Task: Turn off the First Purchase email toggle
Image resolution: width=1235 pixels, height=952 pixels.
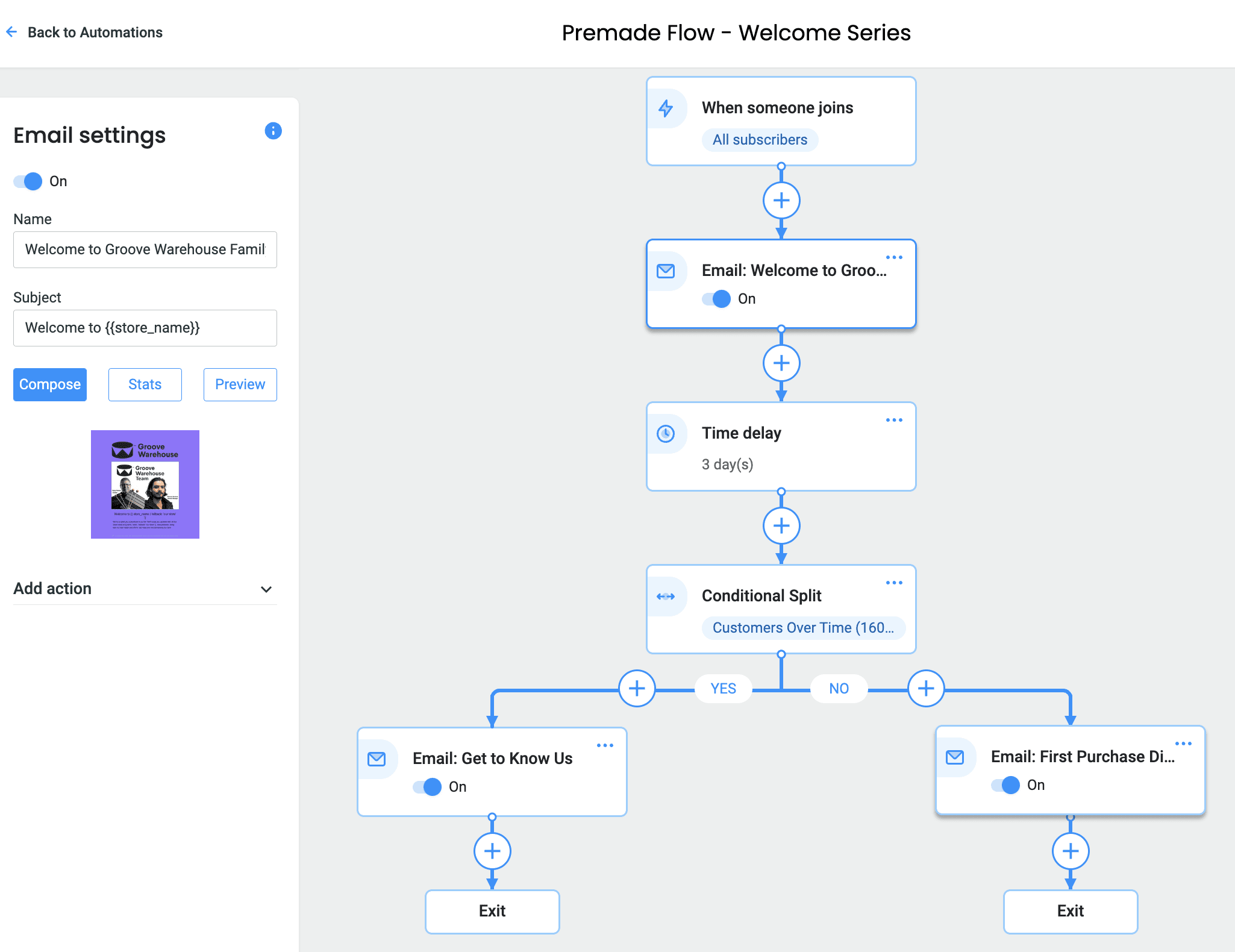Action: coord(1005,785)
